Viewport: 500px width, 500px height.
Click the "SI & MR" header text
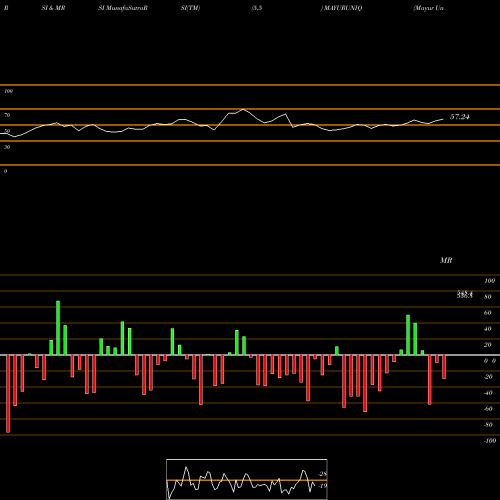pyautogui.click(x=53, y=8)
